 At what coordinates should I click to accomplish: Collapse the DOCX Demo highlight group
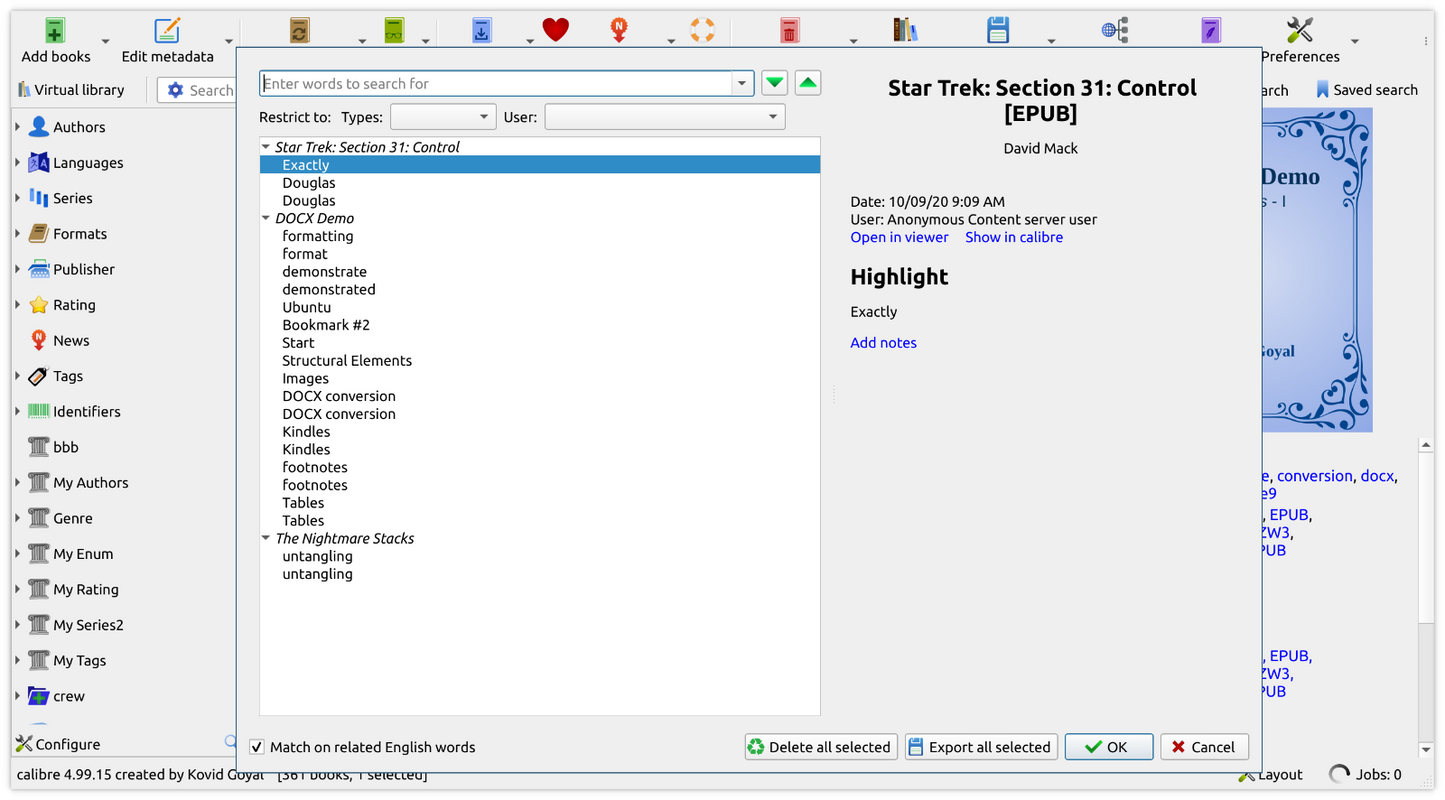(265, 218)
